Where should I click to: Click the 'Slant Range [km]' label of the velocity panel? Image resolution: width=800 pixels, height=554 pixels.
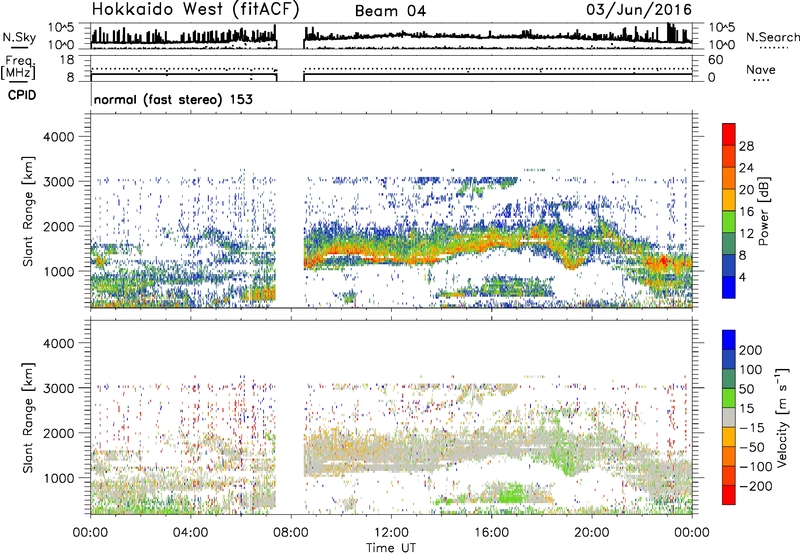tap(28, 417)
